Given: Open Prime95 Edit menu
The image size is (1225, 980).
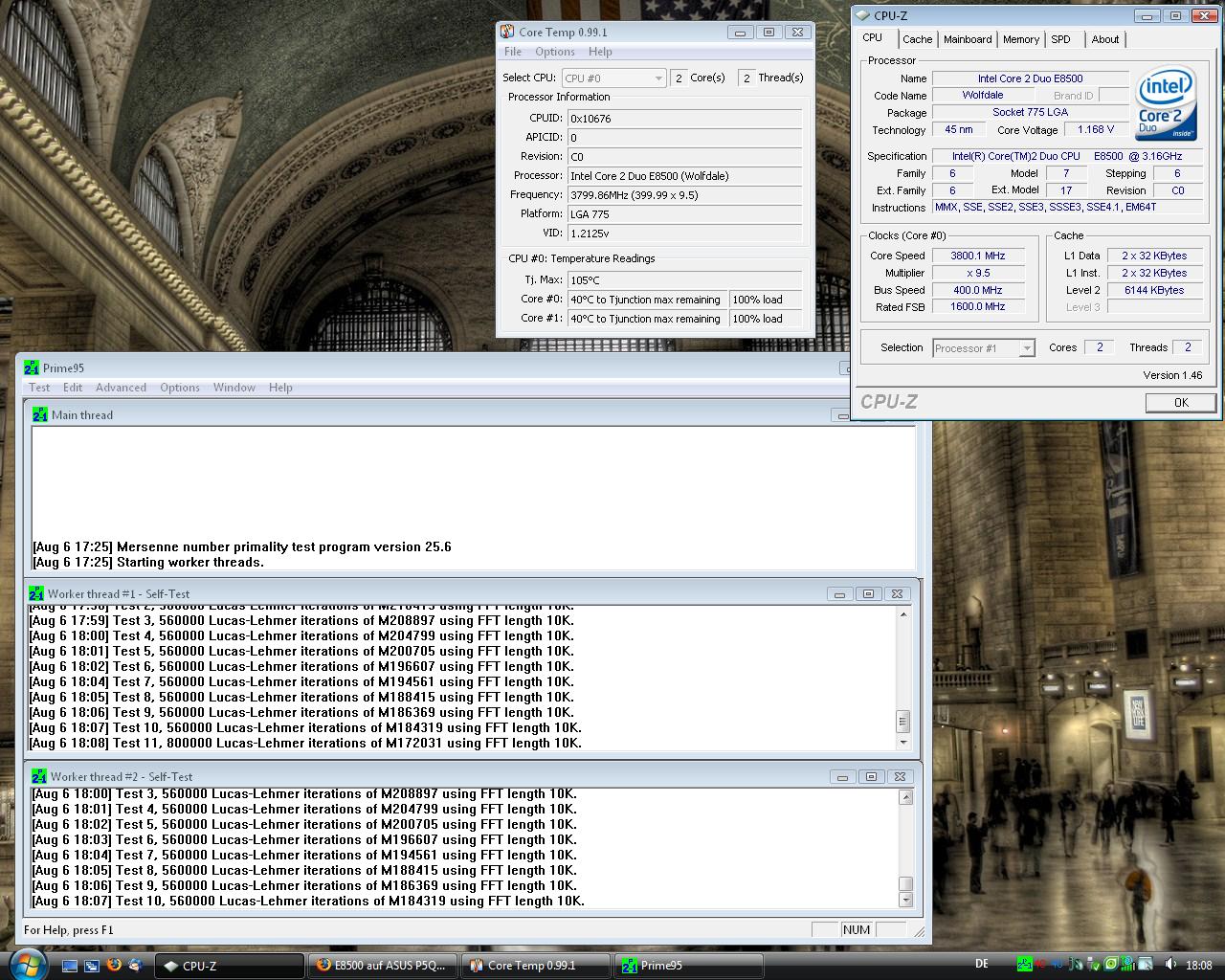Looking at the screenshot, I should (x=73, y=388).
